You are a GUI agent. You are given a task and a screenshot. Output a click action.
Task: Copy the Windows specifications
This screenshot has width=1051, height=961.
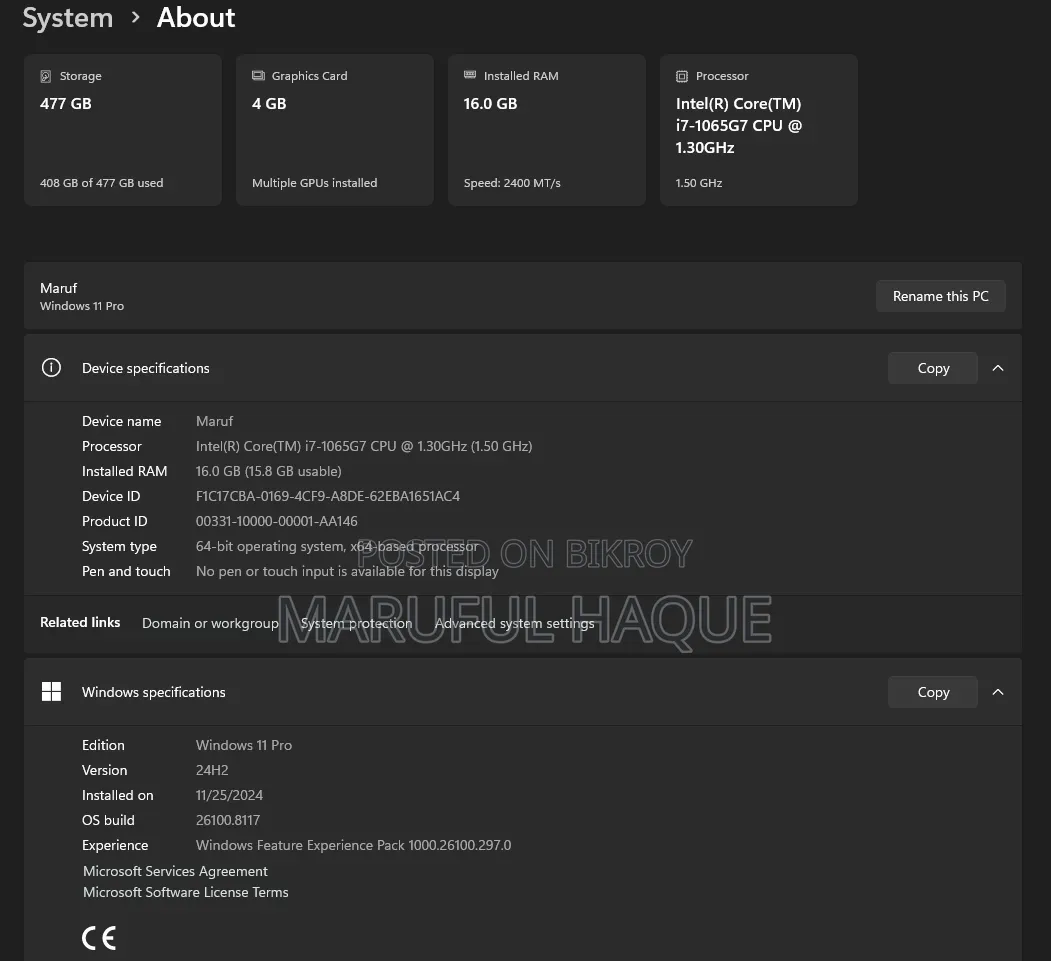pyautogui.click(x=933, y=692)
